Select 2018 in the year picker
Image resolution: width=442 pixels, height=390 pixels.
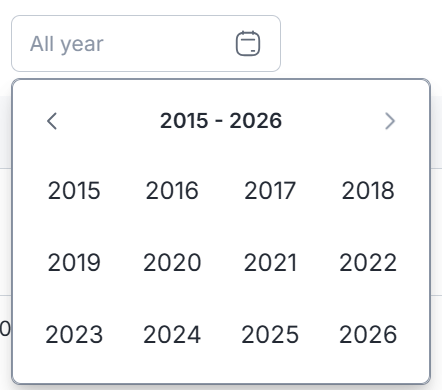tap(368, 190)
